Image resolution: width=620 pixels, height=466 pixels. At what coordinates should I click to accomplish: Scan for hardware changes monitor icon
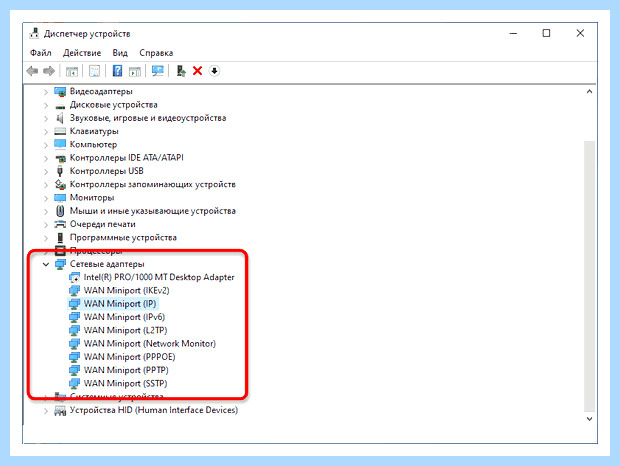point(158,71)
